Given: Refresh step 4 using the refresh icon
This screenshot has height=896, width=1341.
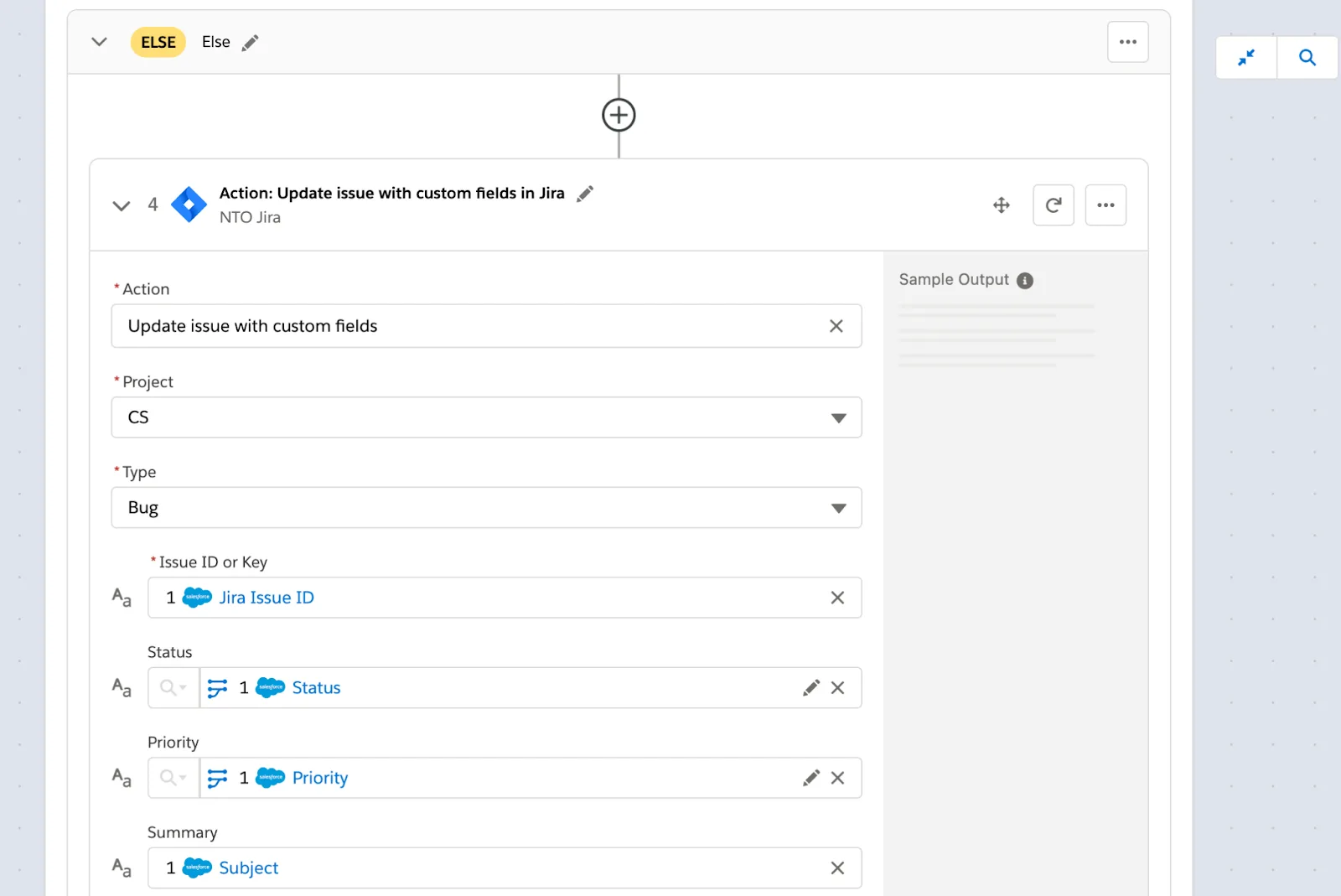Looking at the screenshot, I should point(1053,205).
